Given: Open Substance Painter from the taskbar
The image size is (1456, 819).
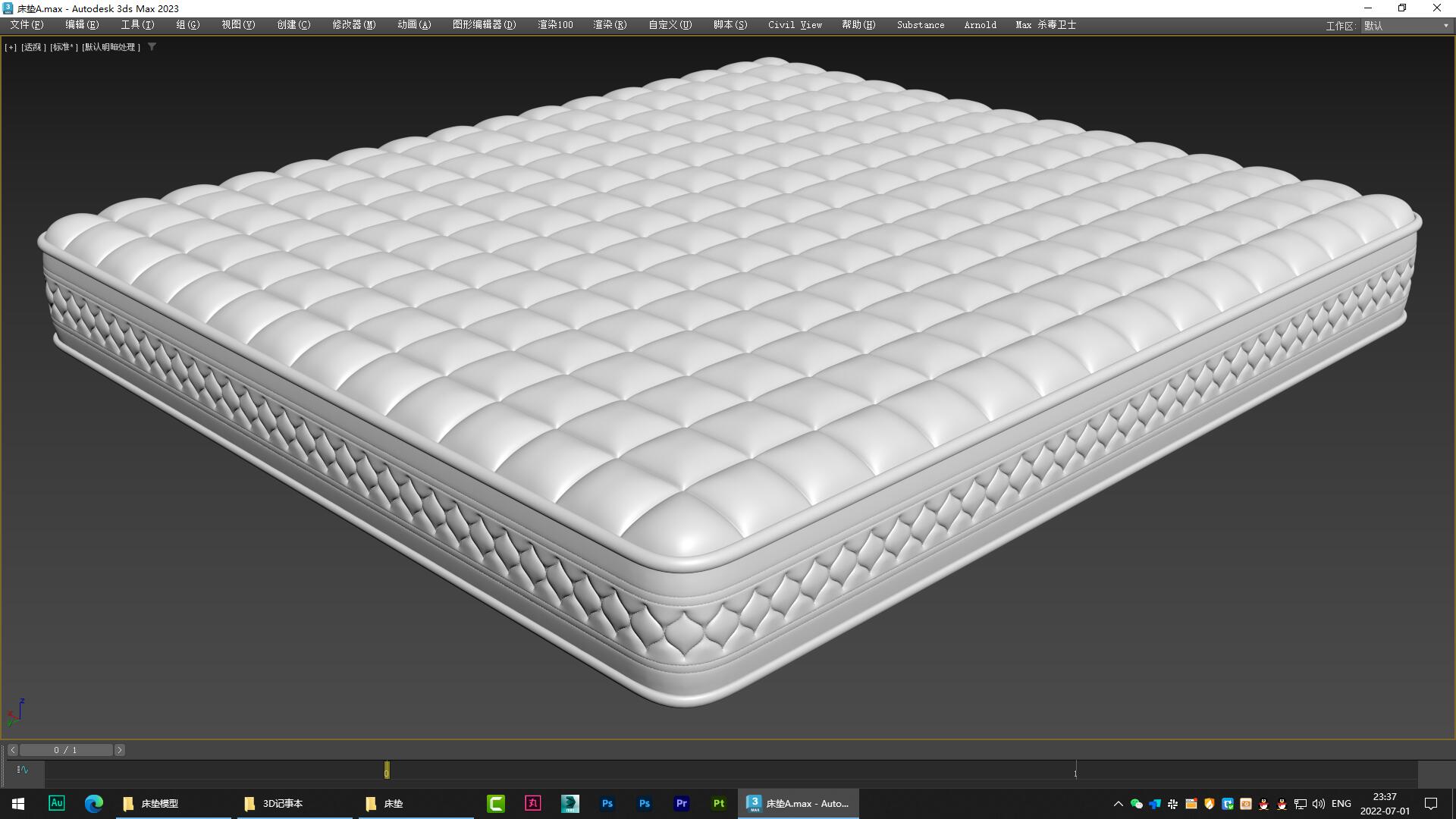Looking at the screenshot, I should click(718, 803).
